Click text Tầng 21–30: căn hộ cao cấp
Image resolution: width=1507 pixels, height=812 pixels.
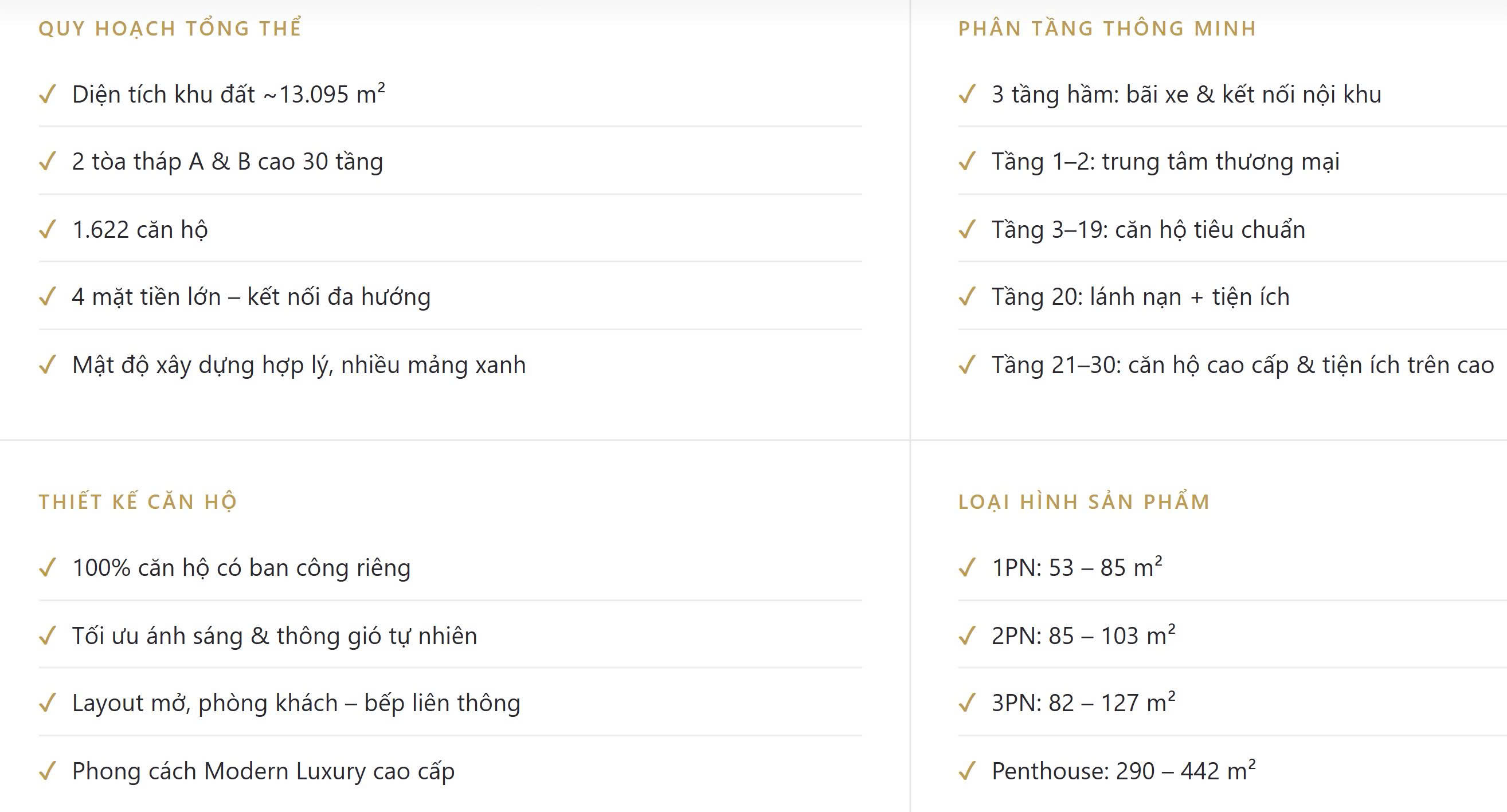point(1140,365)
